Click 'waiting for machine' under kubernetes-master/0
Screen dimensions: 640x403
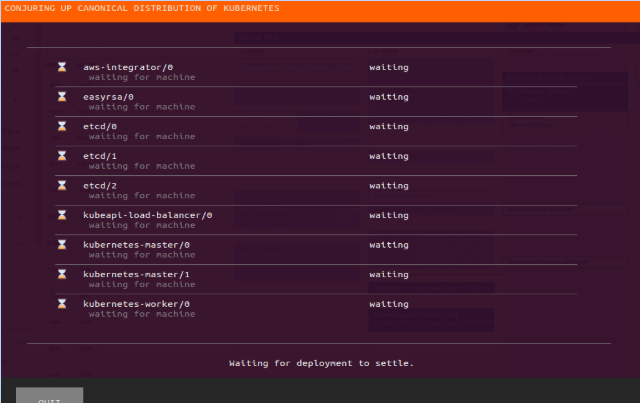tap(142, 255)
